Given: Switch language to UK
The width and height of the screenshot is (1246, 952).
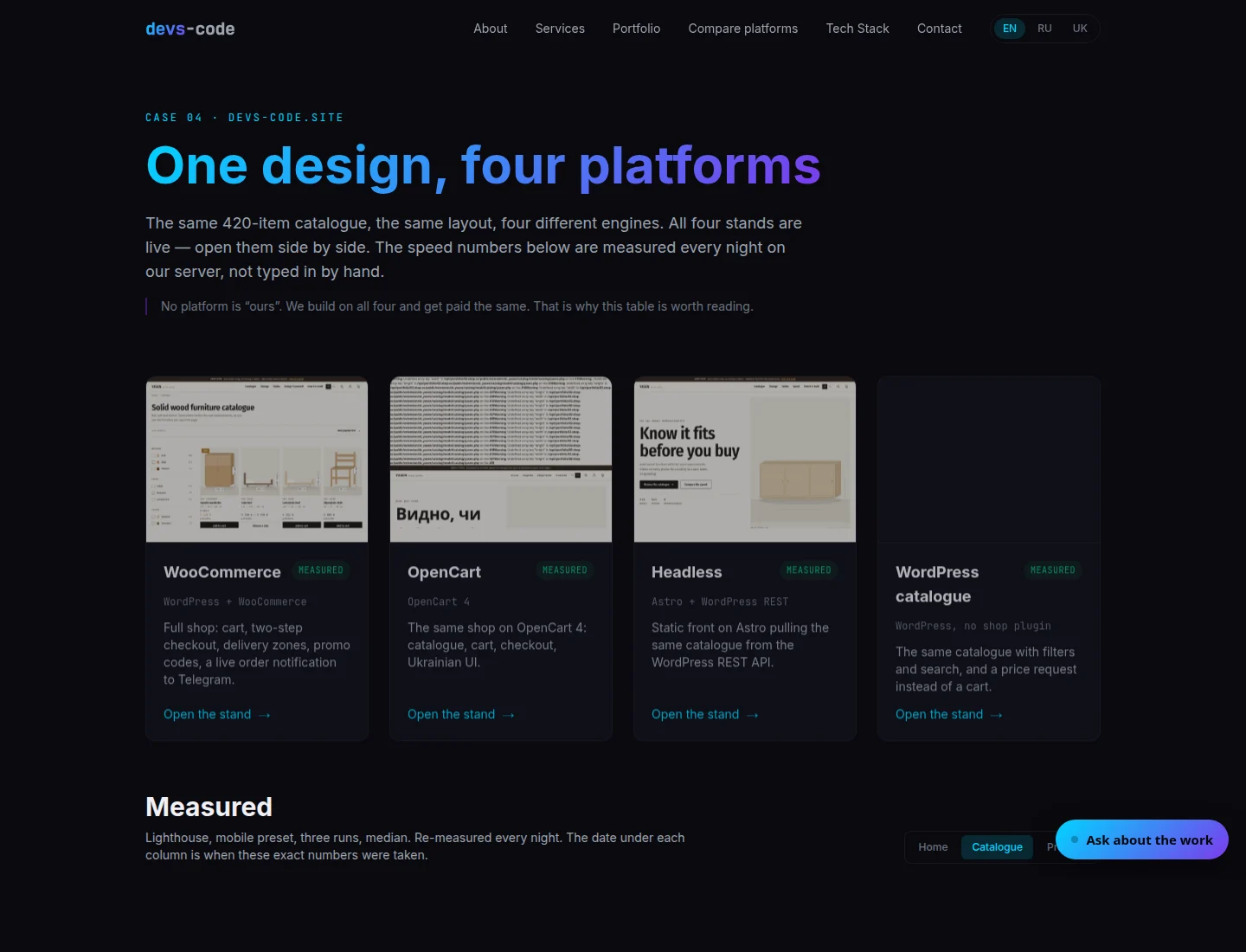Looking at the screenshot, I should pos(1080,29).
